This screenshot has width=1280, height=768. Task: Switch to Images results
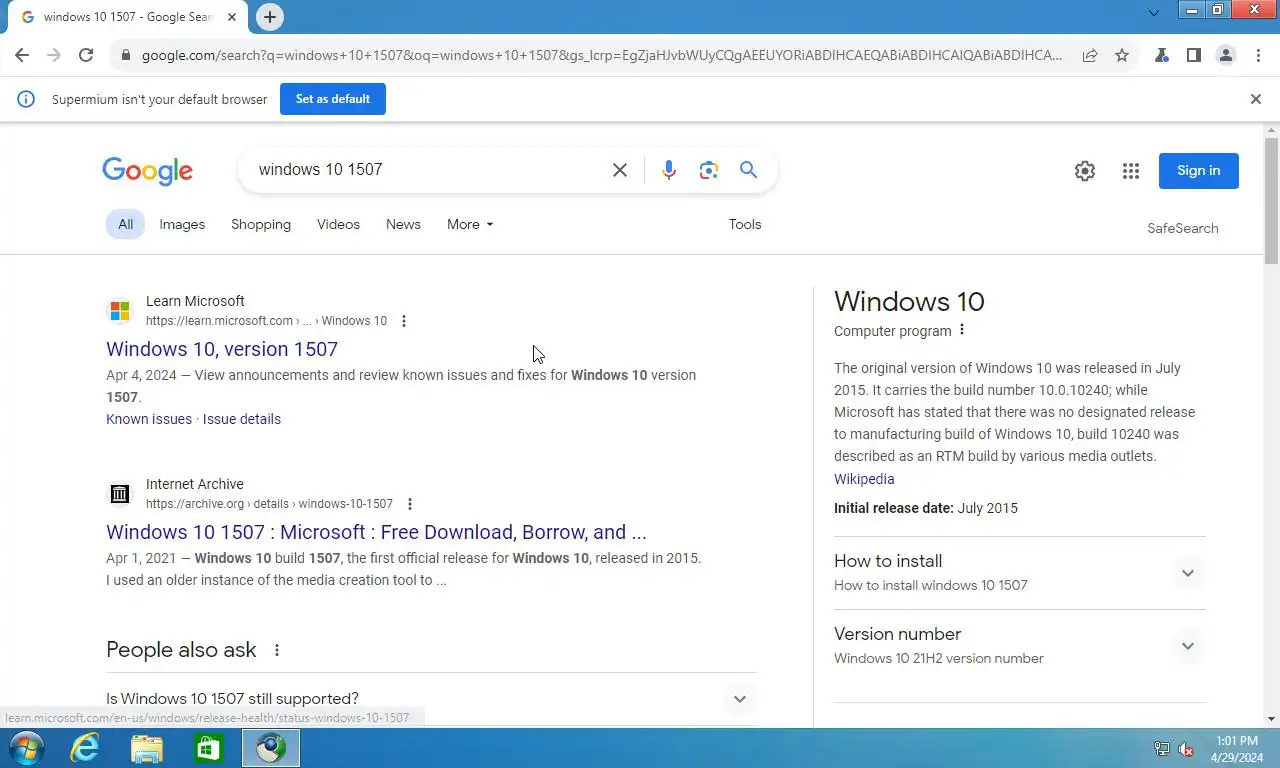[x=182, y=224]
